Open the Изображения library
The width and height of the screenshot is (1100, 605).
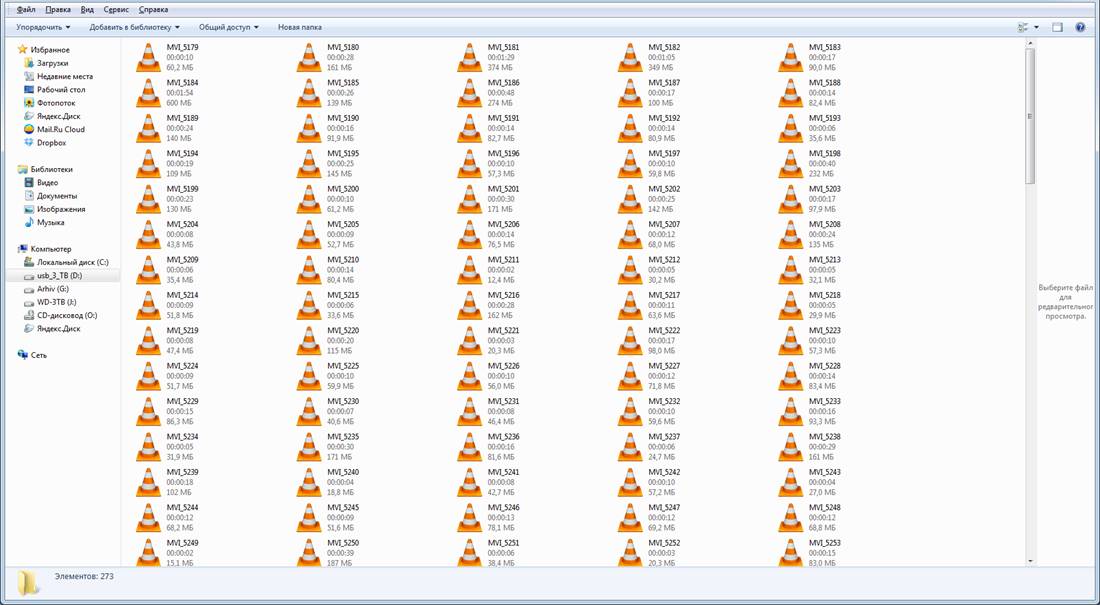tap(61, 209)
